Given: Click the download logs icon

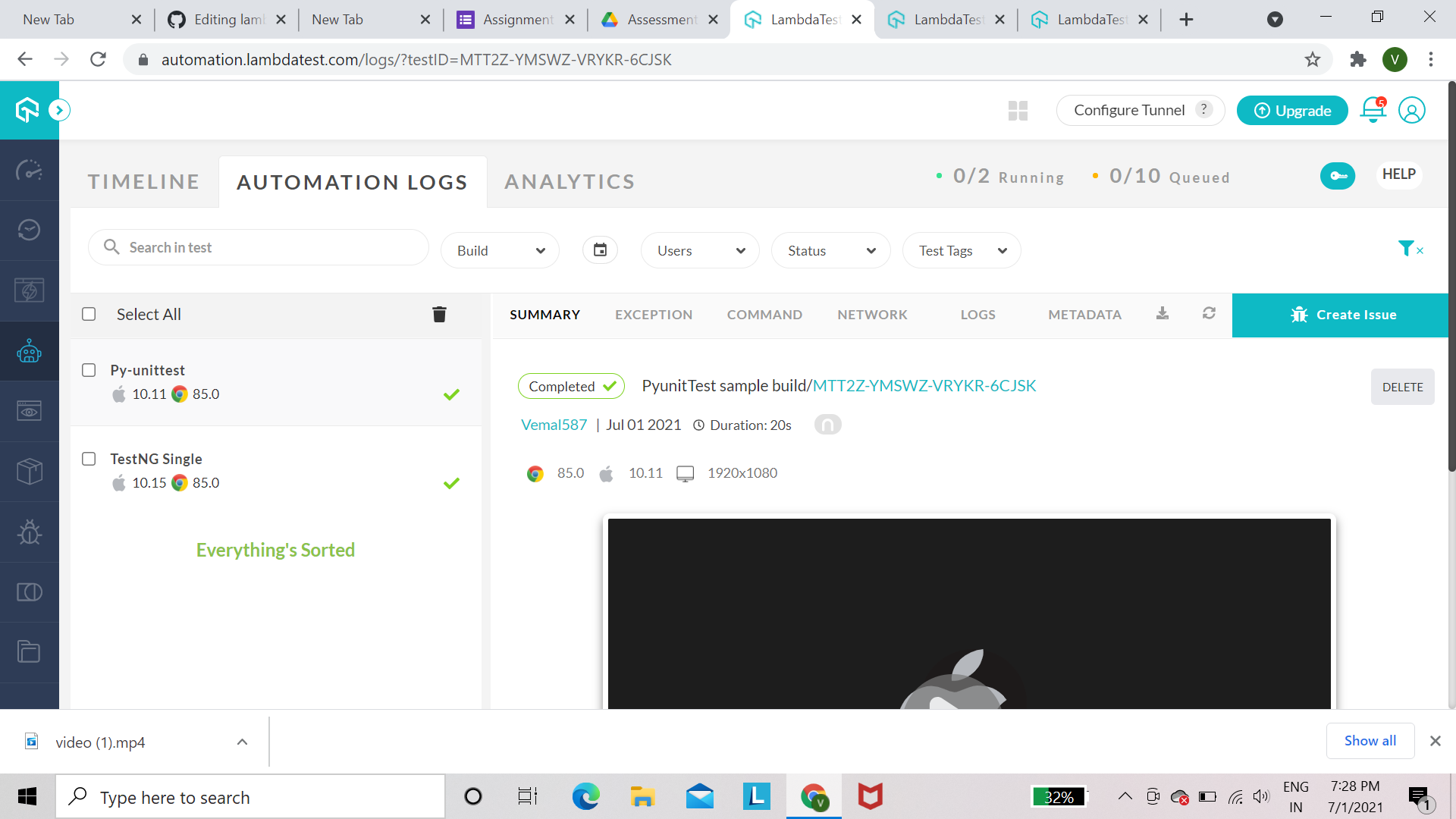Looking at the screenshot, I should click(x=1162, y=313).
